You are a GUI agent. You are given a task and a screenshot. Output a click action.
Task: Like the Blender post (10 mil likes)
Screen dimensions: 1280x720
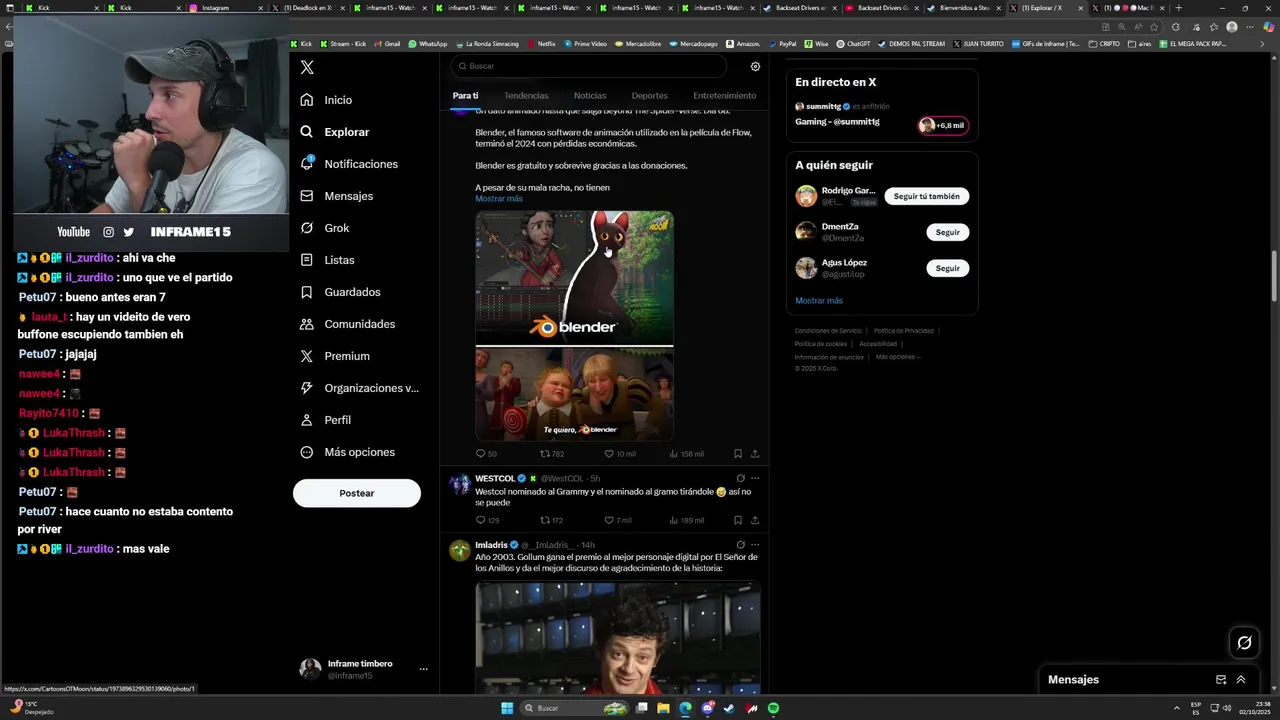(x=620, y=454)
